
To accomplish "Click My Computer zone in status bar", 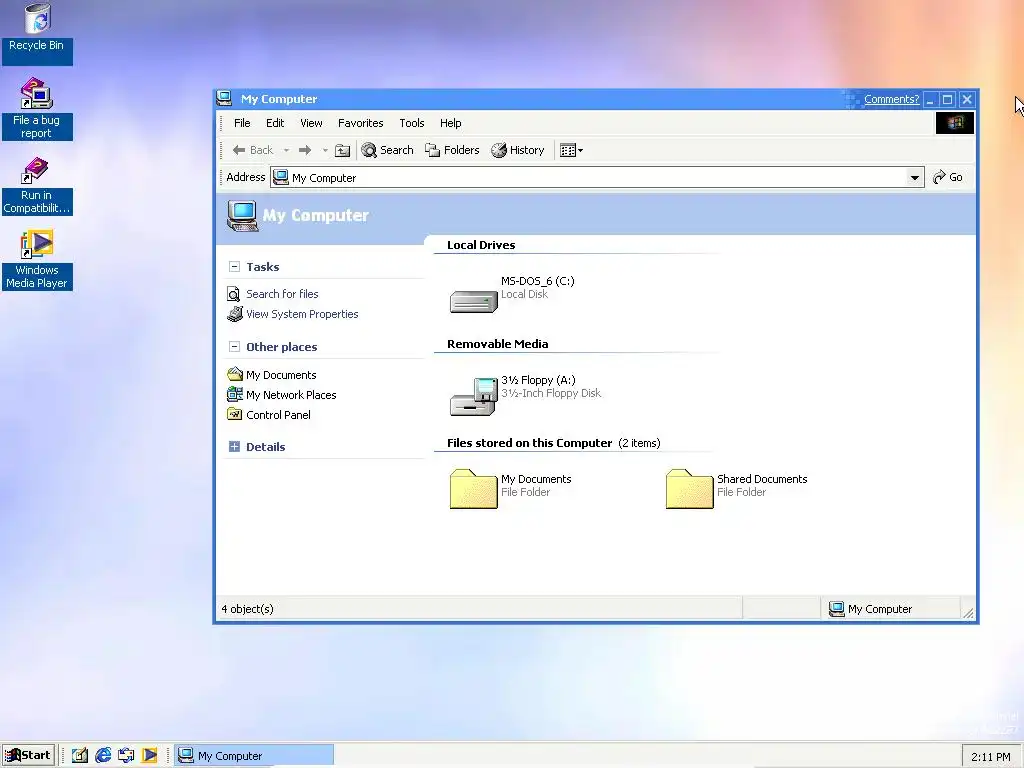I will [x=871, y=609].
